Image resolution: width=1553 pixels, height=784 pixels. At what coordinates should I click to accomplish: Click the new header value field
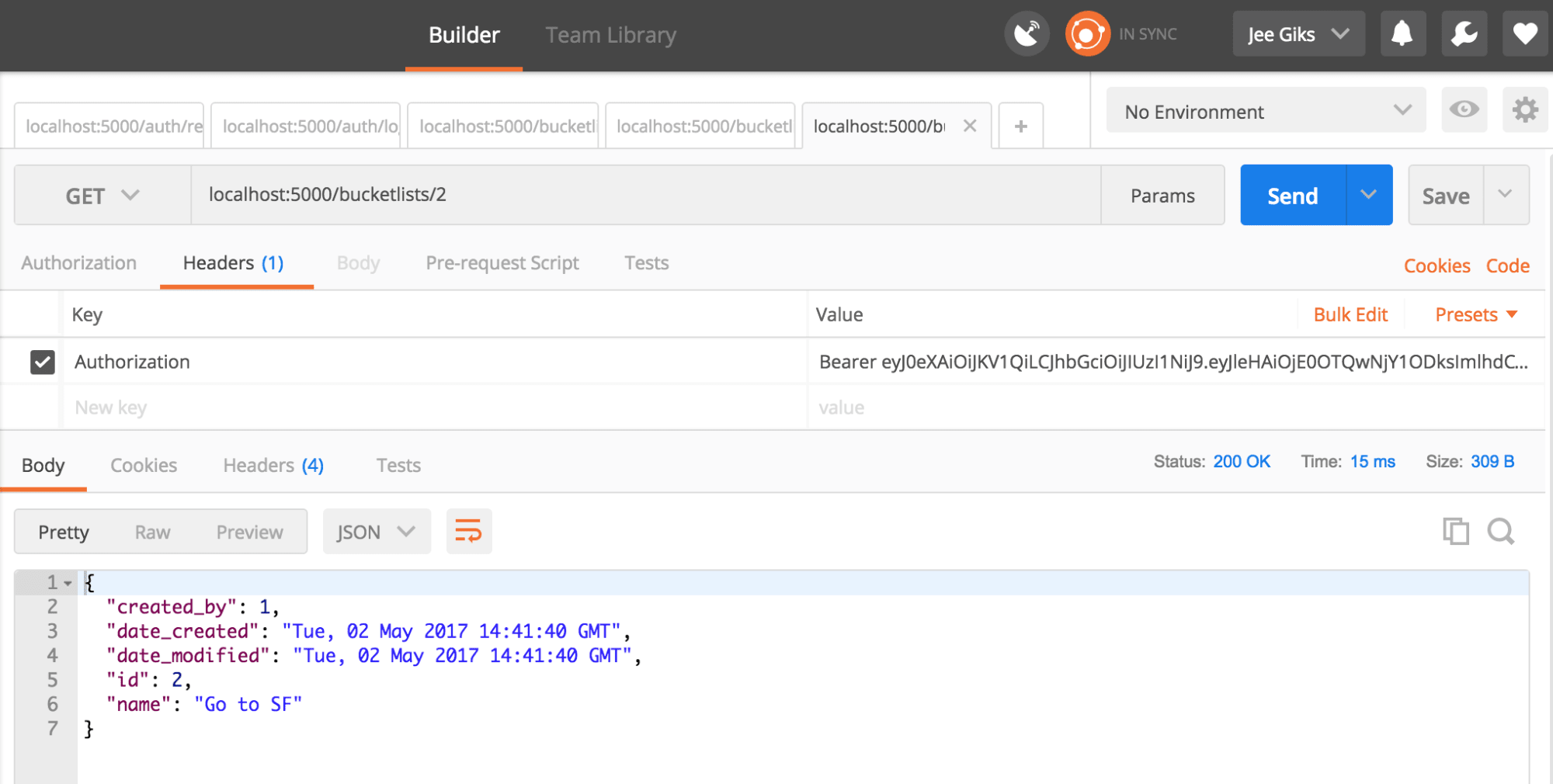pos(1176,408)
